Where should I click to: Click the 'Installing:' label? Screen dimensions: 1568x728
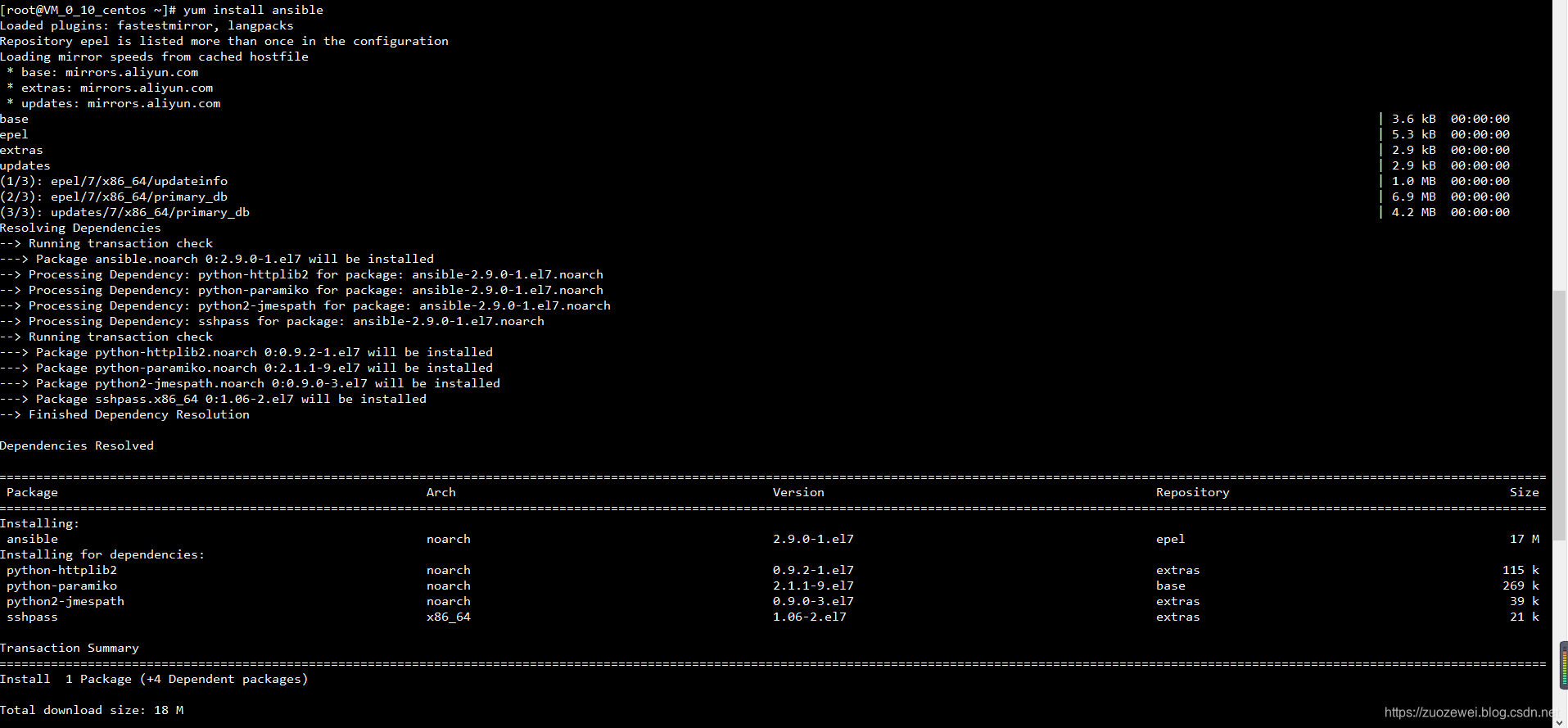click(39, 523)
